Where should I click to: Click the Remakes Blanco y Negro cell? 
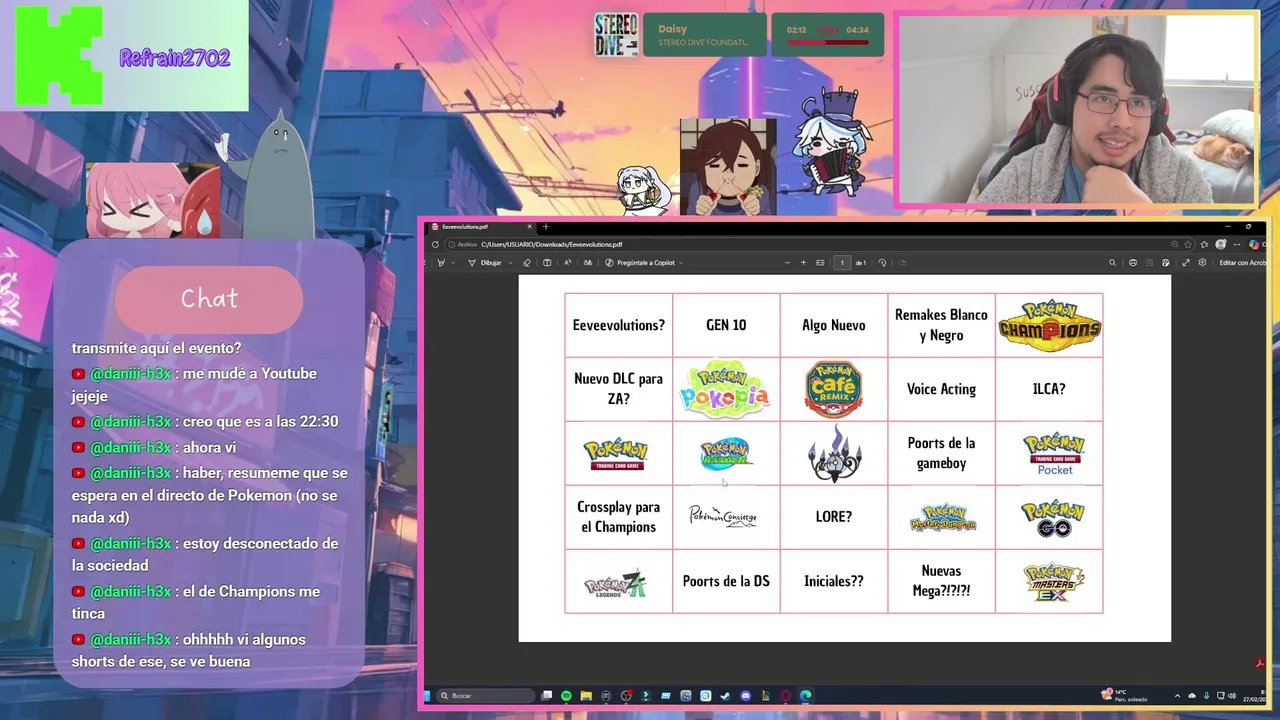coord(941,325)
